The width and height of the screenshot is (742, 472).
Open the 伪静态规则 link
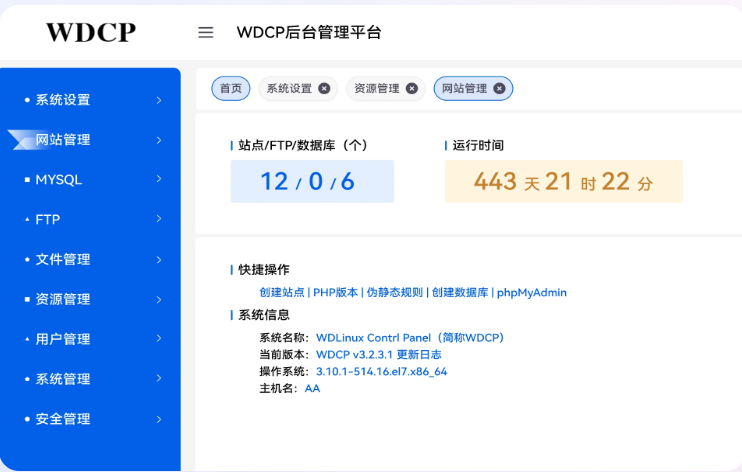click(x=394, y=293)
